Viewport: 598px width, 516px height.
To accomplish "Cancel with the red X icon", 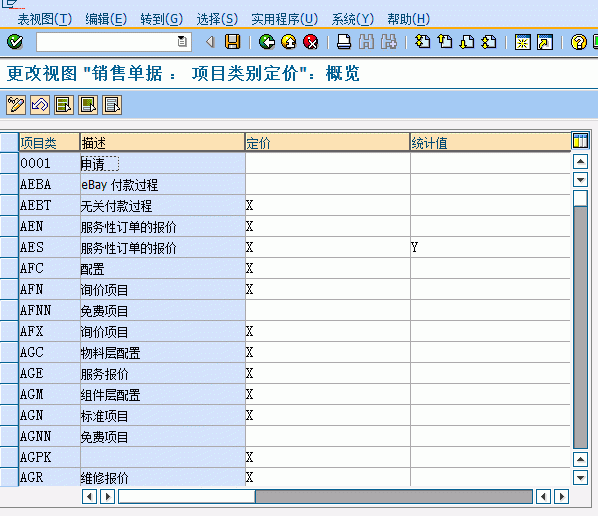I will 311,42.
